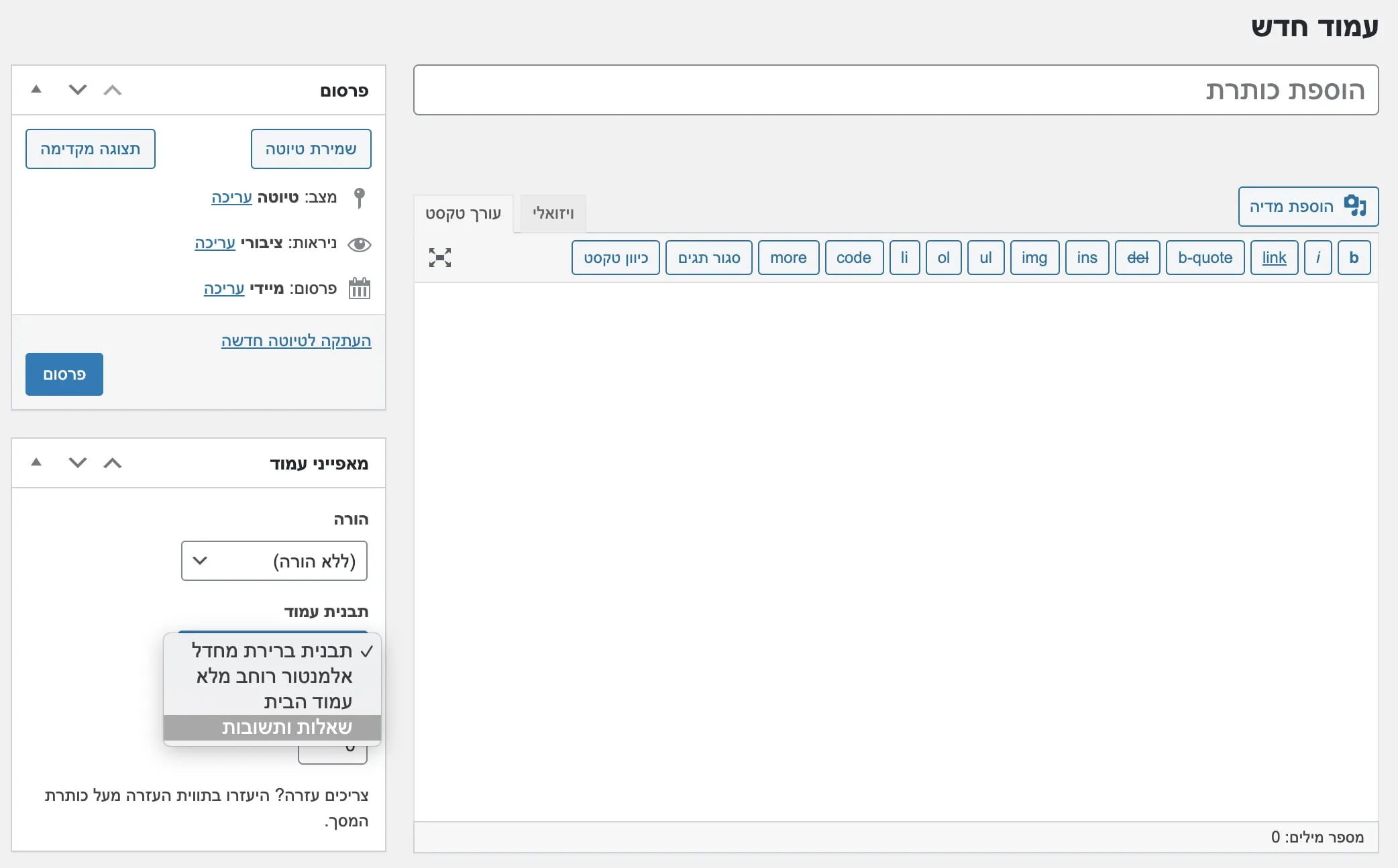Click inside the main text editor area
This screenshot has height=868, width=1398.
[896, 551]
